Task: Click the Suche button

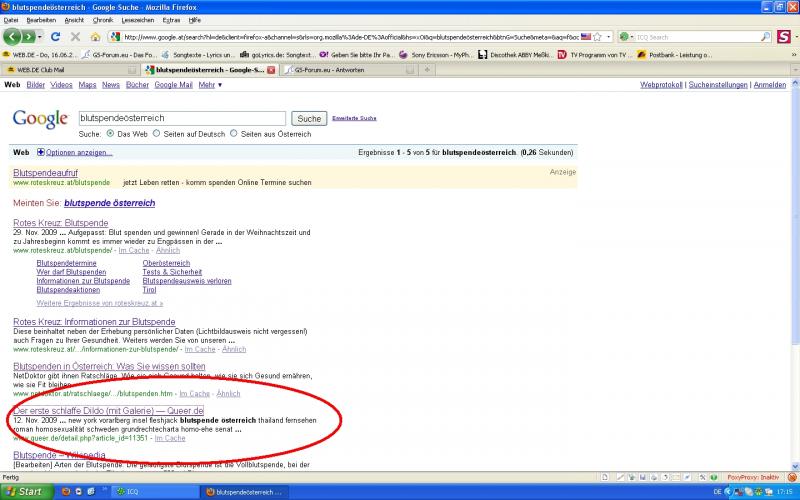Action: coord(309,118)
